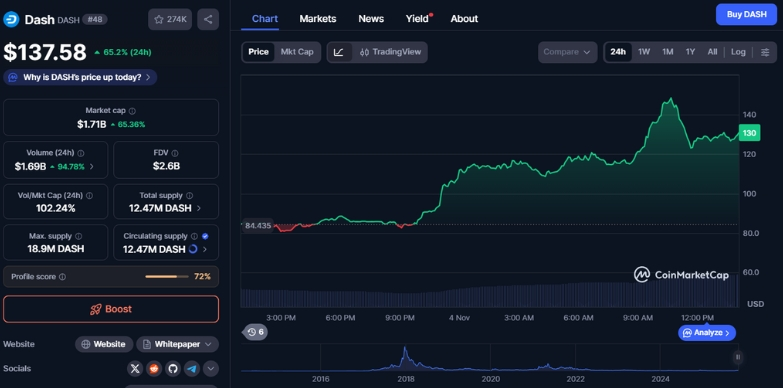Open the Yield tab
The image size is (783, 388).
point(417,18)
